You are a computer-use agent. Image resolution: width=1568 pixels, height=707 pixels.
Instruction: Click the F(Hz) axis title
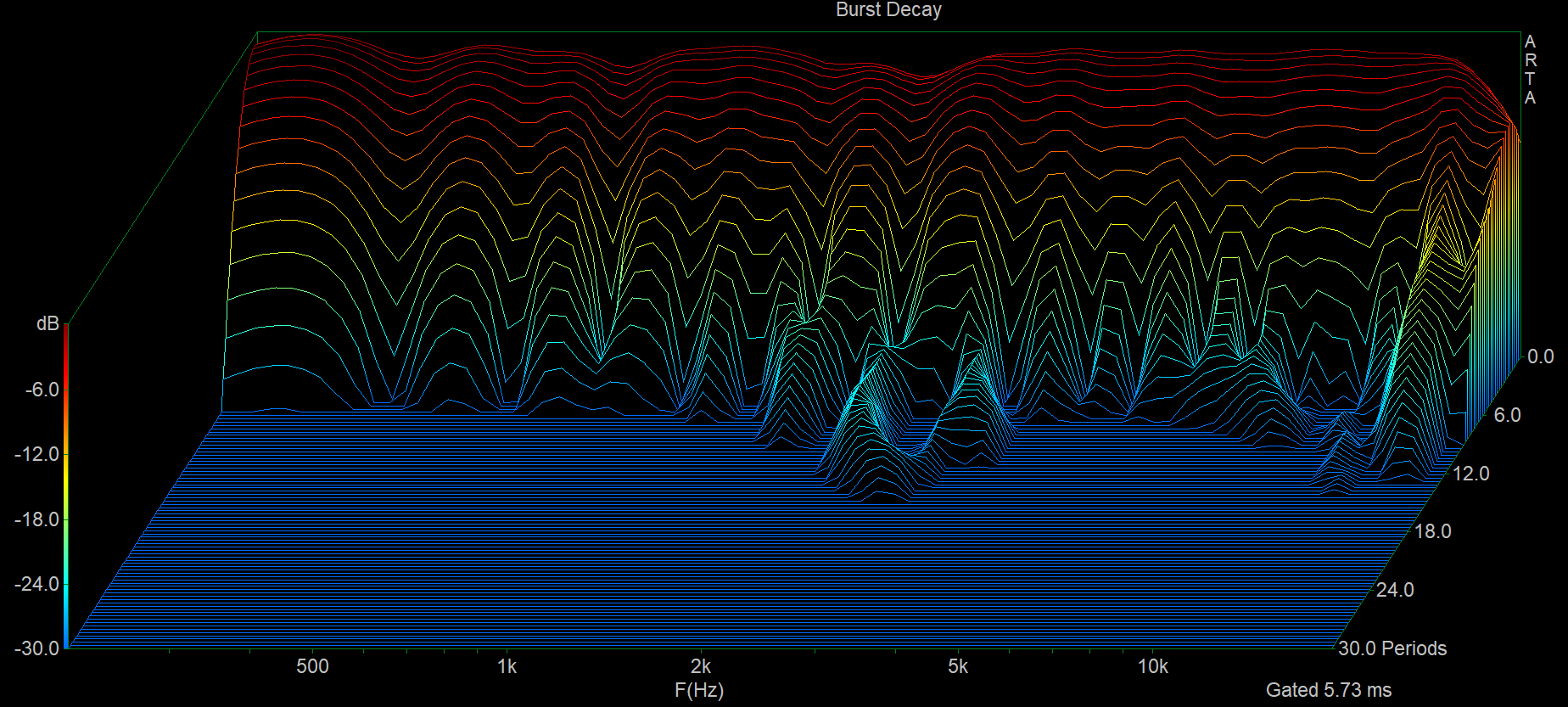(x=699, y=690)
